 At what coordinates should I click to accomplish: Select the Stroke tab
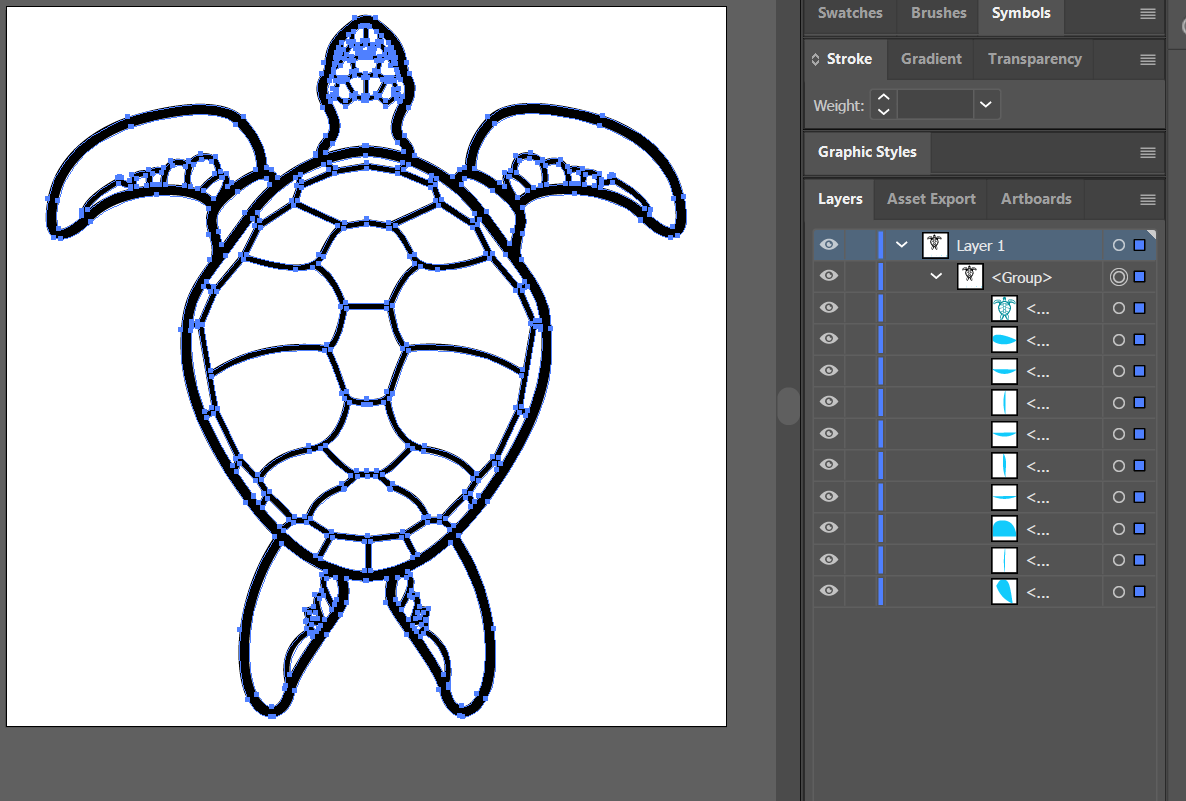click(849, 59)
